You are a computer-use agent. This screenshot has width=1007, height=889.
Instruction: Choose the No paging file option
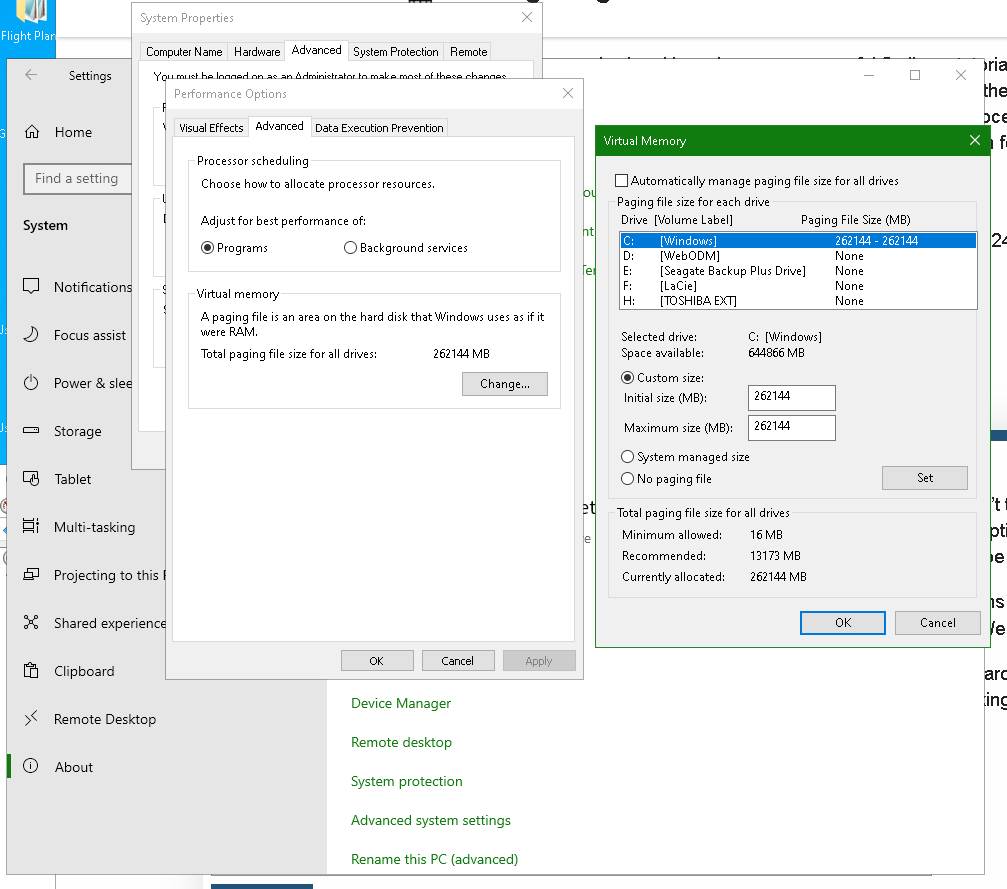click(x=628, y=479)
